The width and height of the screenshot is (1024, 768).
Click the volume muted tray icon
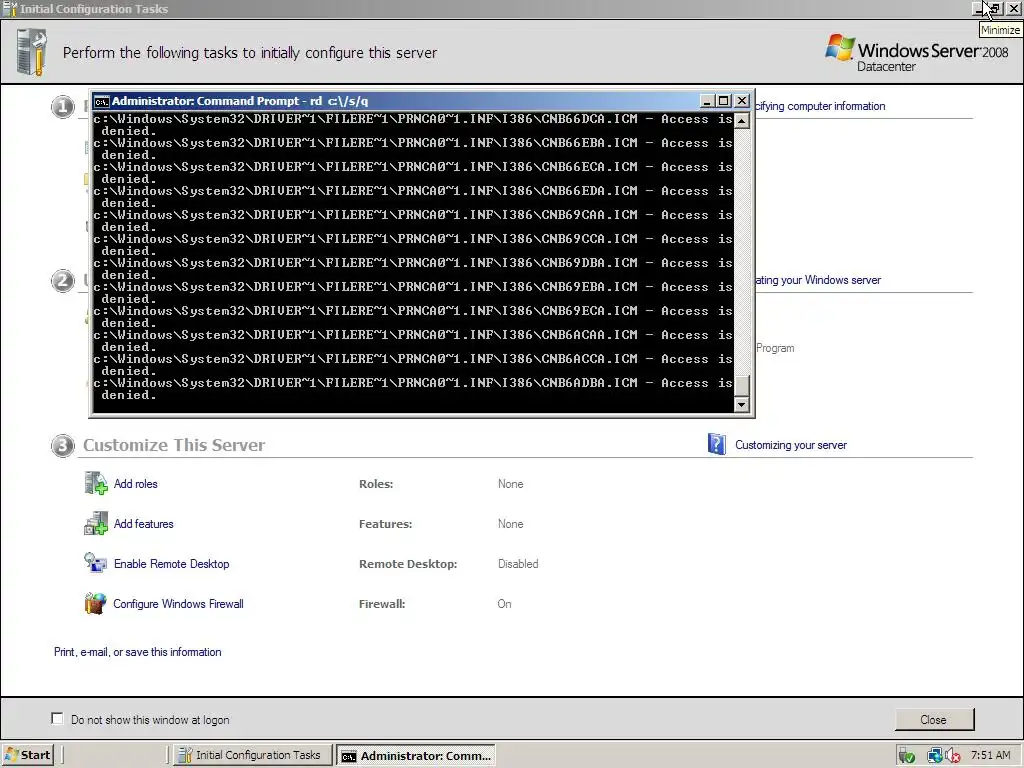pyautogui.click(x=953, y=756)
